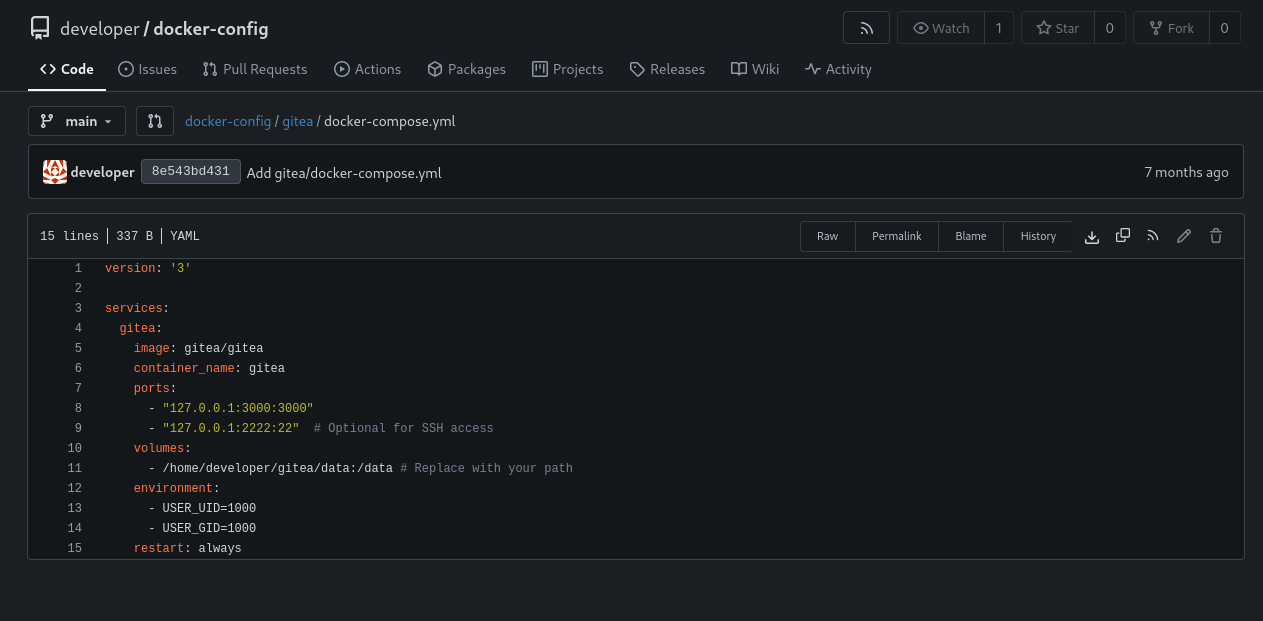Open the Packages tab
The width and height of the screenshot is (1263, 621).
(466, 69)
